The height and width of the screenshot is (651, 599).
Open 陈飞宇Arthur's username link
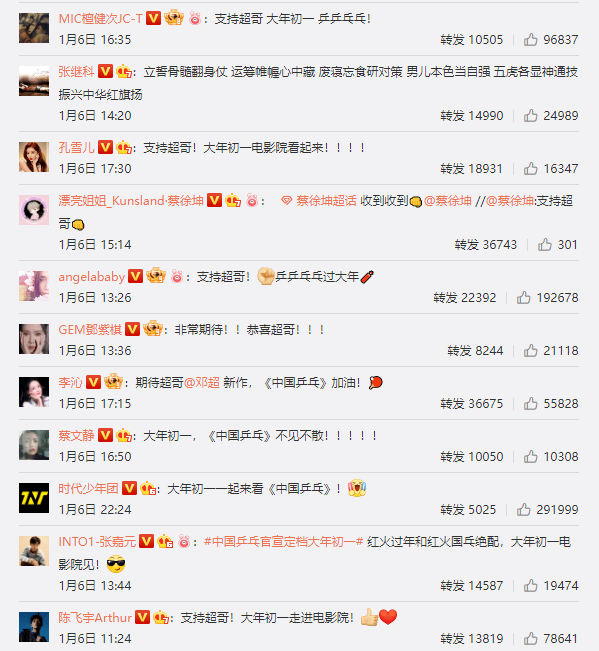(95, 617)
